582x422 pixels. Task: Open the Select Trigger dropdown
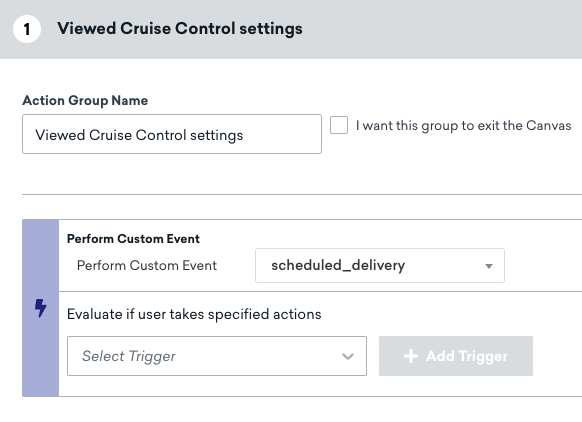(217, 356)
